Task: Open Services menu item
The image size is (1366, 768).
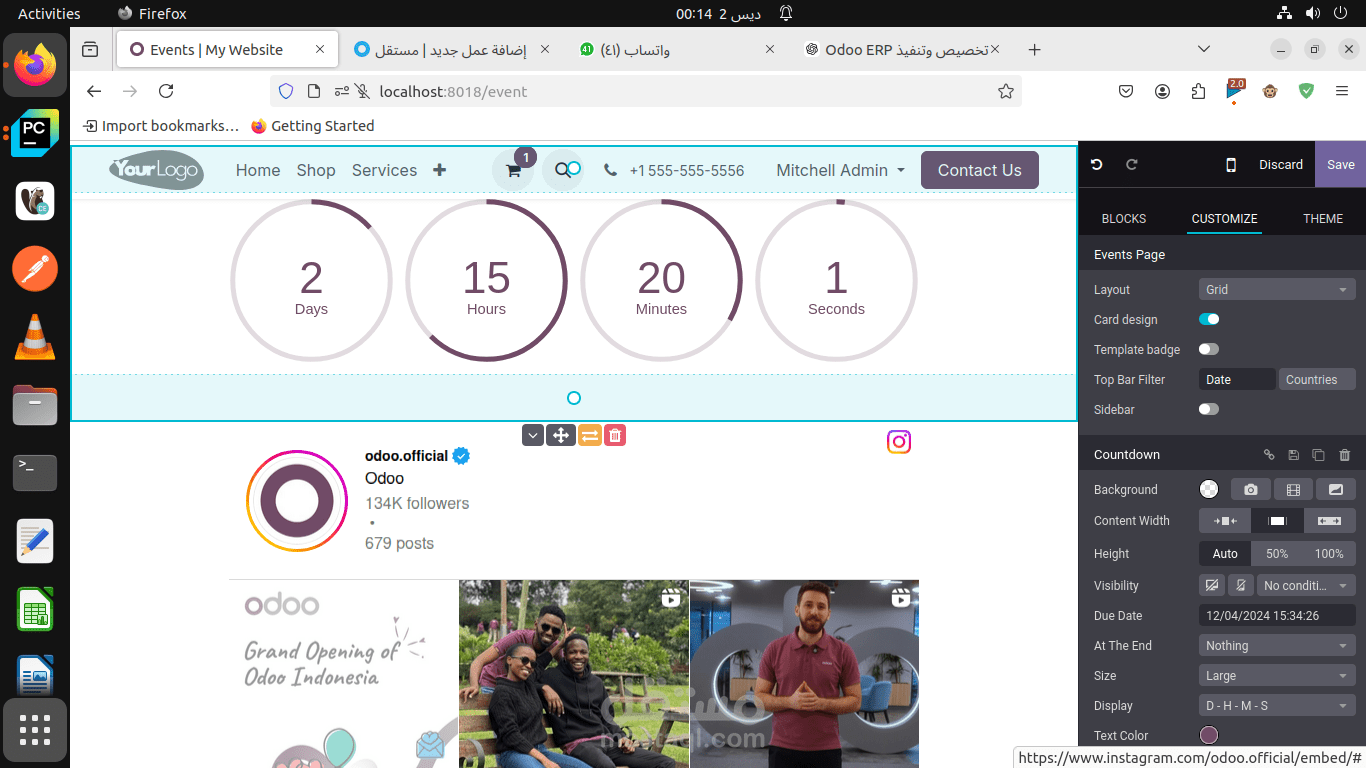Action: [384, 170]
